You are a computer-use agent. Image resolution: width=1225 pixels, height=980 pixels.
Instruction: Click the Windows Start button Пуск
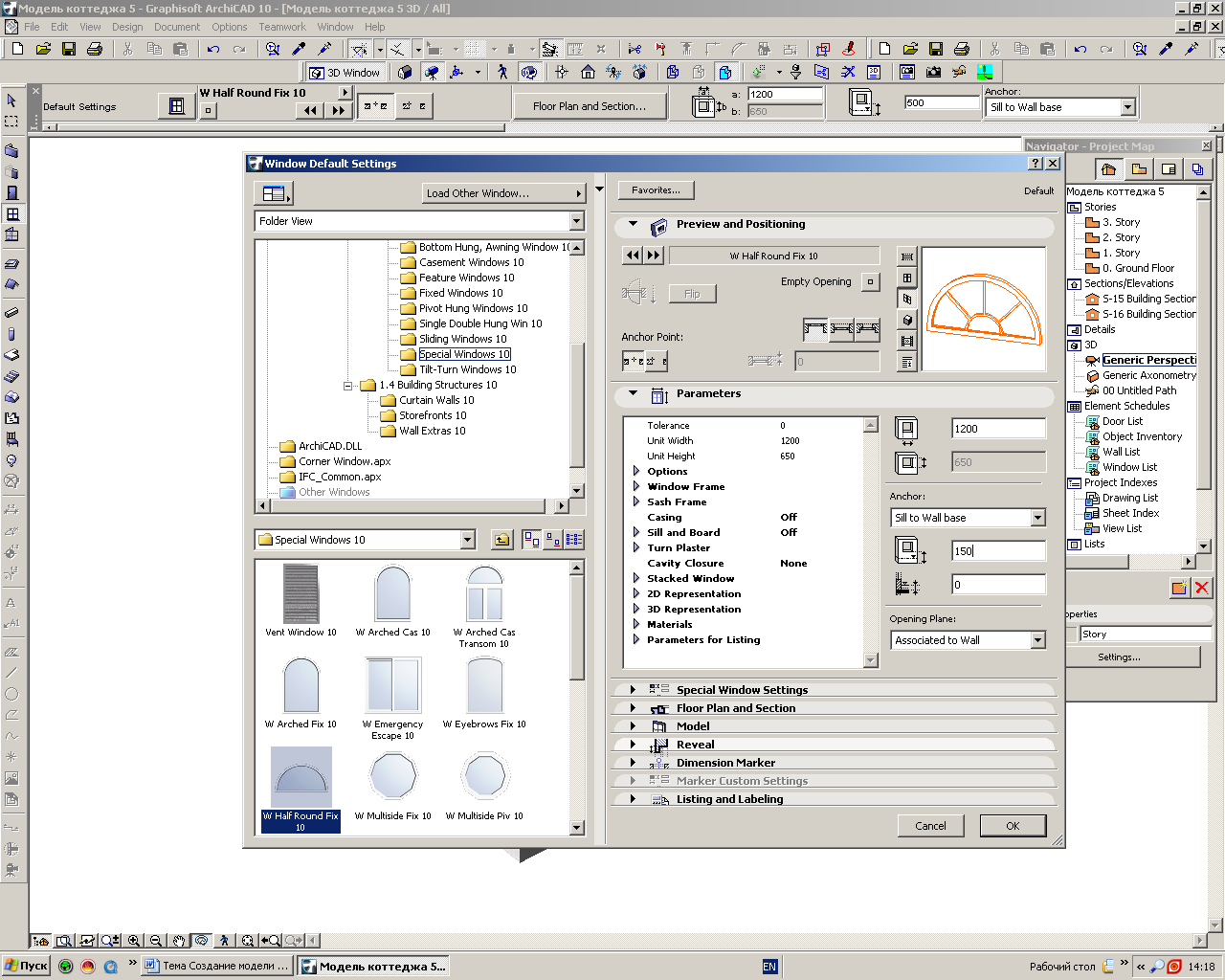26,966
